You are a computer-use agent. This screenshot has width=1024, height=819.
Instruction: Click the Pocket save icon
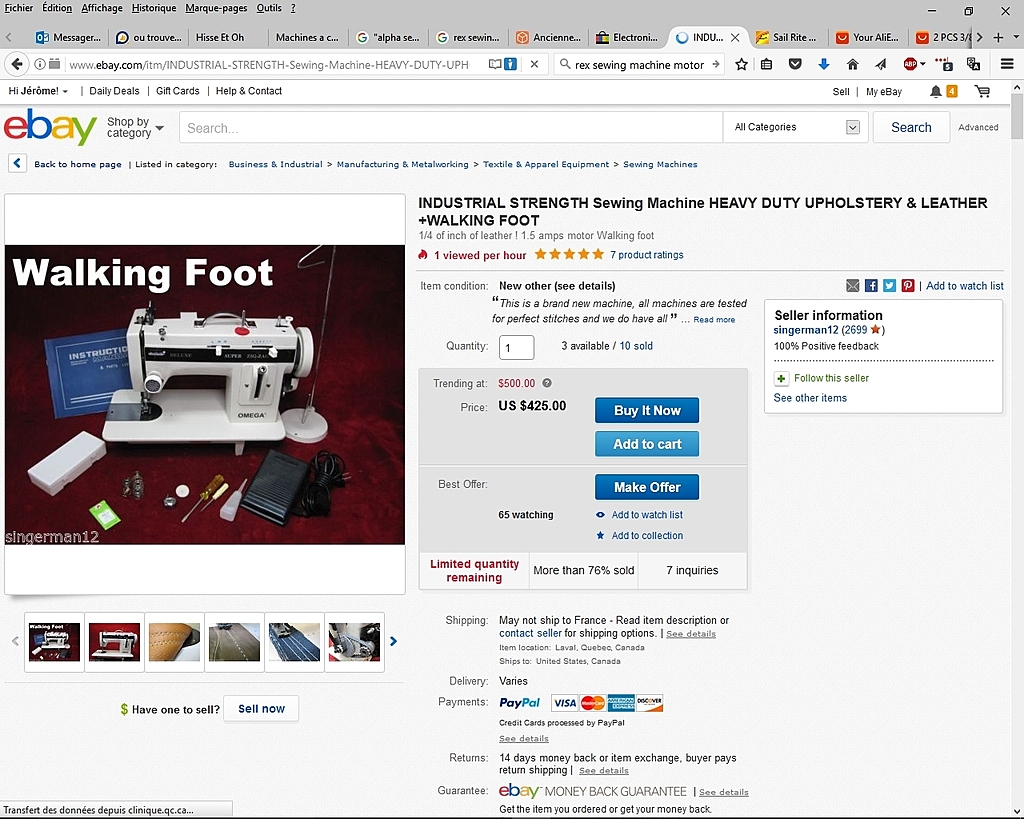pyautogui.click(x=795, y=64)
